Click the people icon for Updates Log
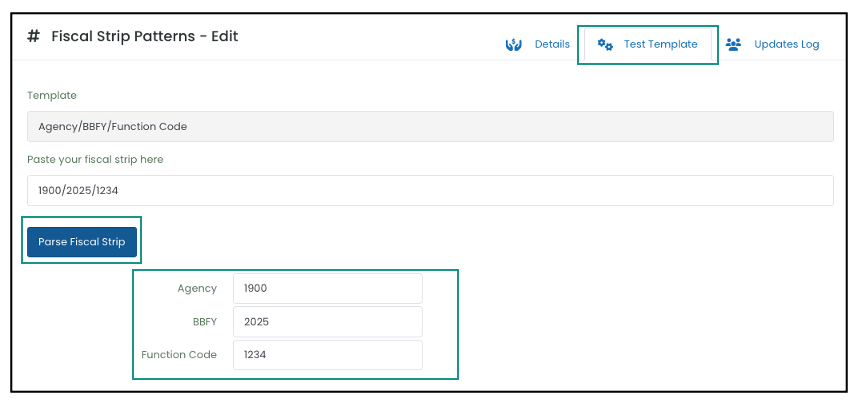This screenshot has width=855, height=401. [x=733, y=44]
